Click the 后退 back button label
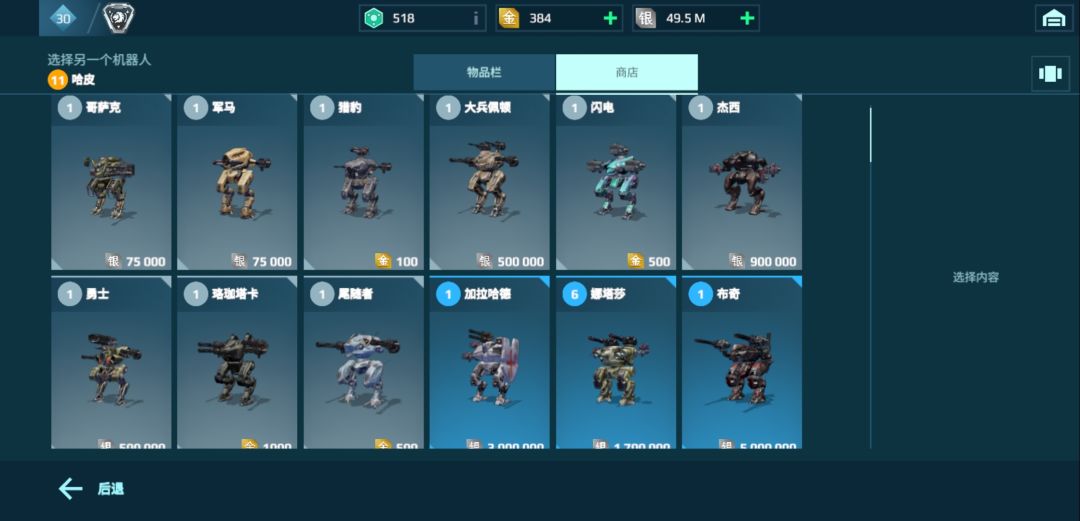The image size is (1080, 521). (x=111, y=489)
